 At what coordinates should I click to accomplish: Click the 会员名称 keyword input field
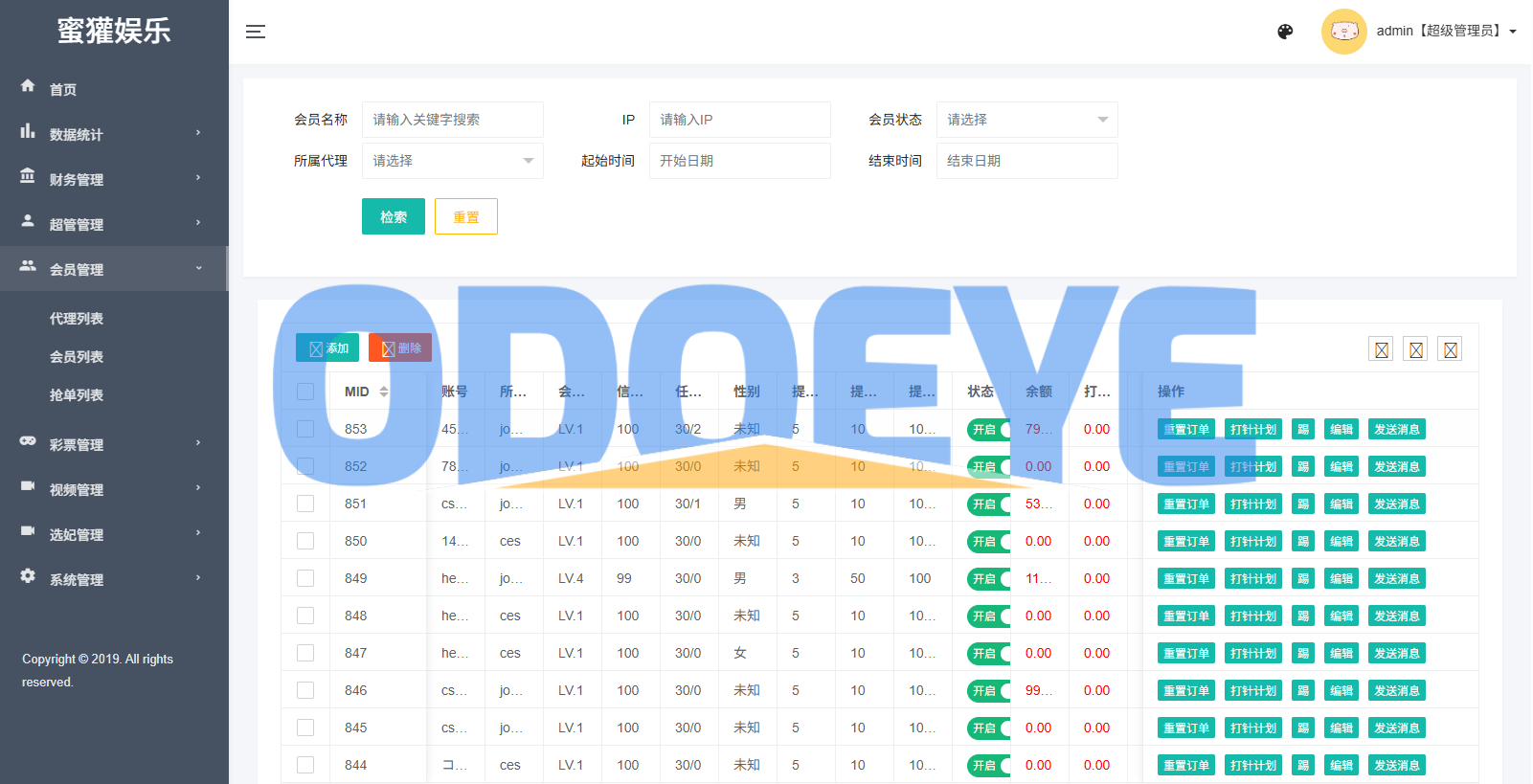click(x=452, y=120)
